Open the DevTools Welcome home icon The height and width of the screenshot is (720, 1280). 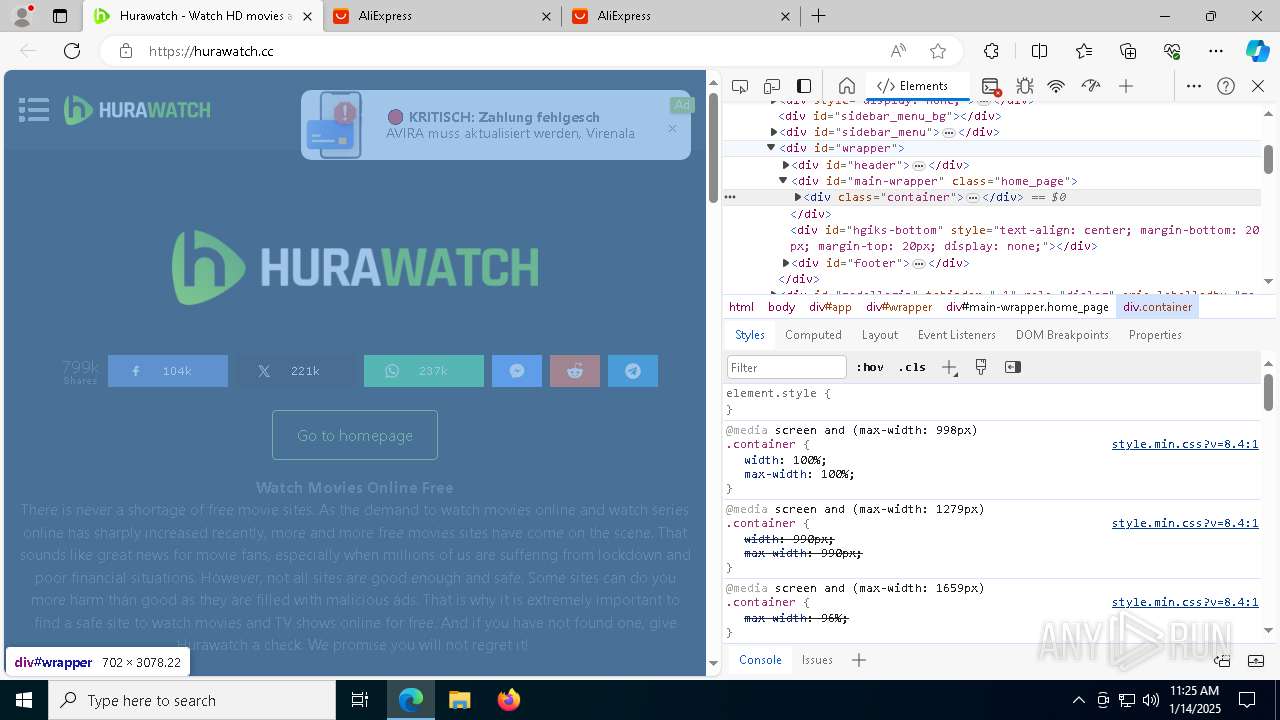click(846, 86)
